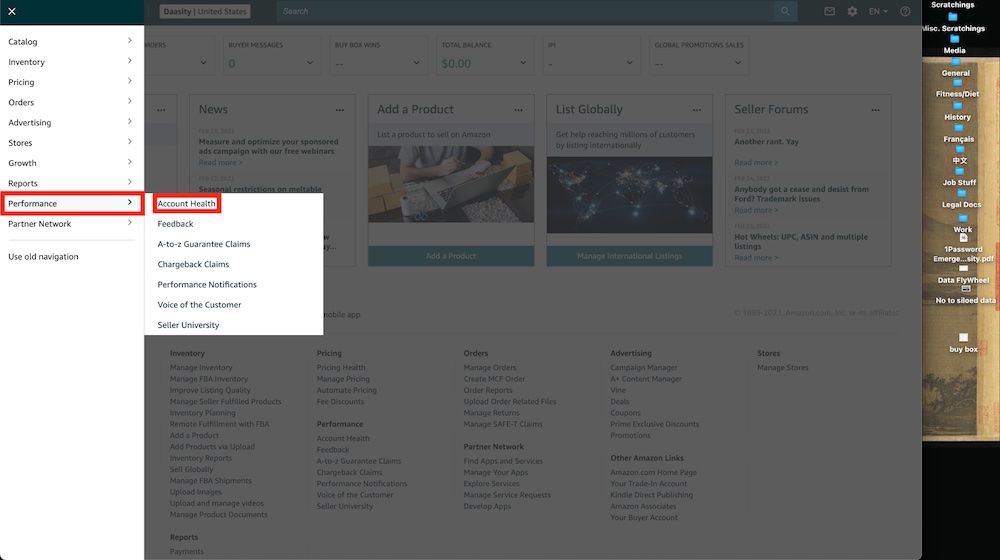Open the Reports menu item
The width and height of the screenshot is (1000, 560).
point(71,184)
